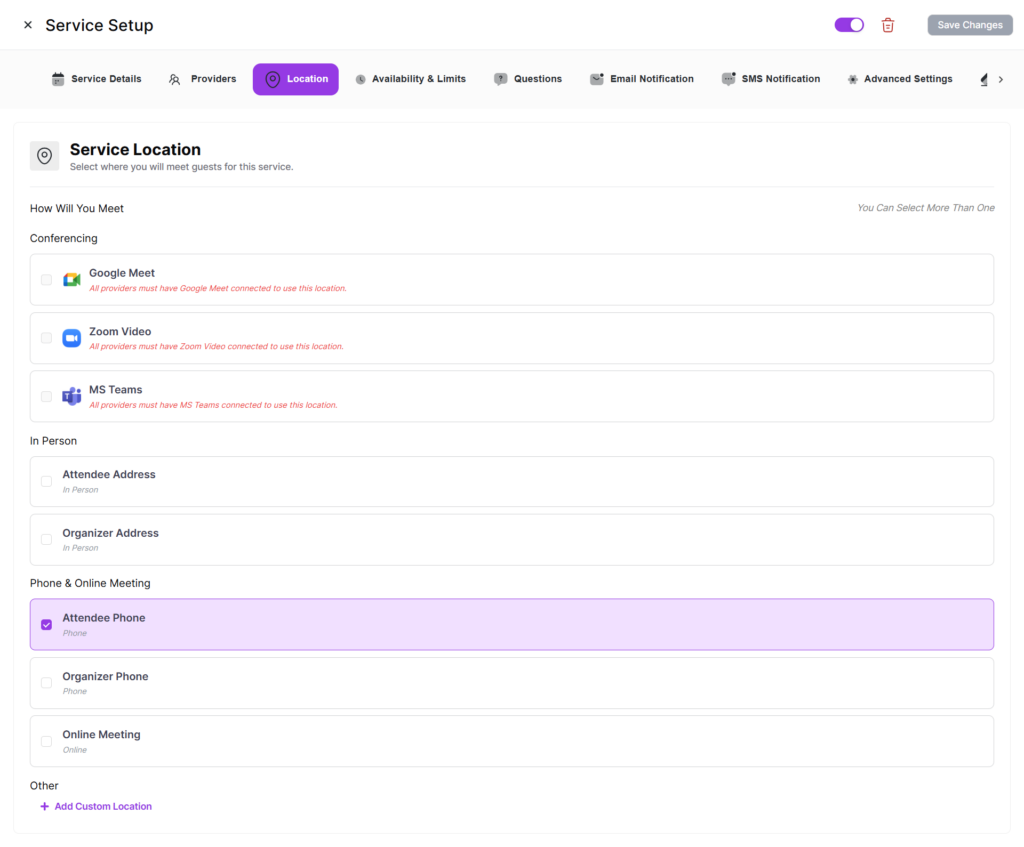The width and height of the screenshot is (1024, 847).
Task: Click the map pin icon beside Service Location
Action: [45, 156]
